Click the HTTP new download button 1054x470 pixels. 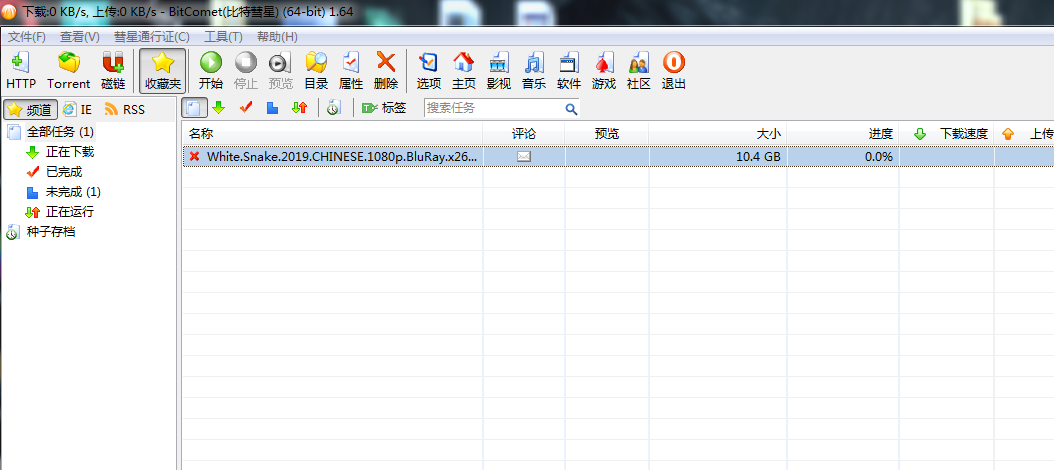pyautogui.click(x=21, y=71)
